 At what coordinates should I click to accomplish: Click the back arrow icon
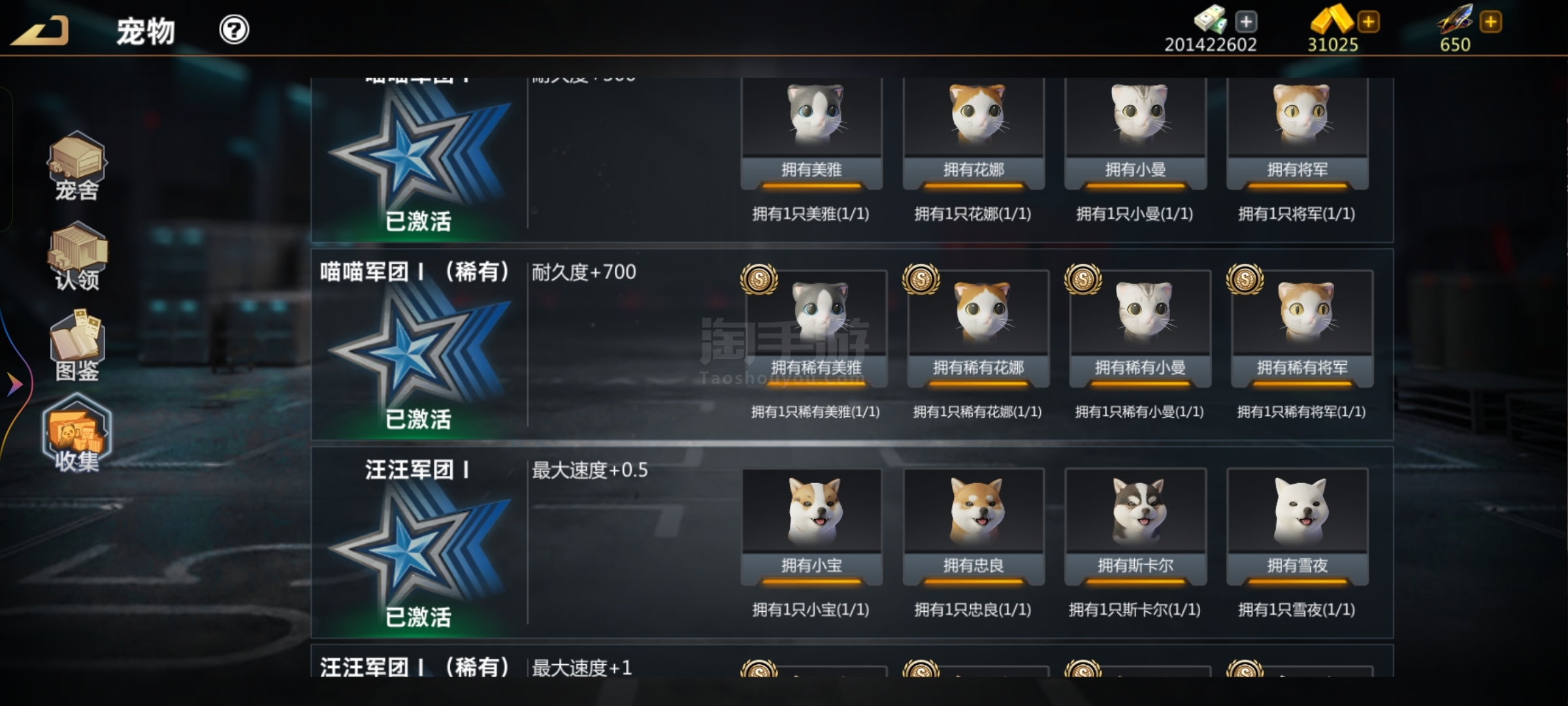(39, 31)
